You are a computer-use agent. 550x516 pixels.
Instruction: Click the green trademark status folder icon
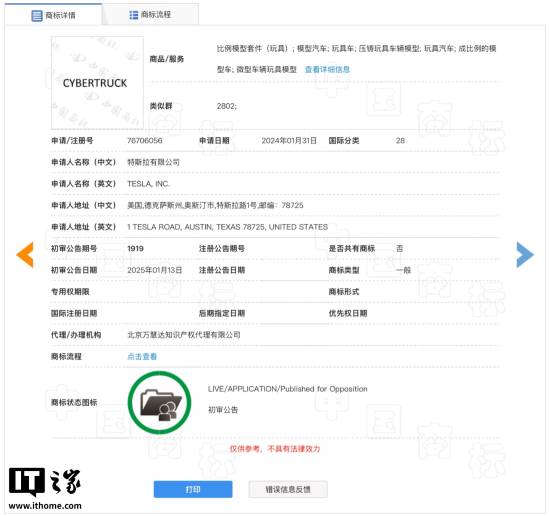click(x=160, y=403)
